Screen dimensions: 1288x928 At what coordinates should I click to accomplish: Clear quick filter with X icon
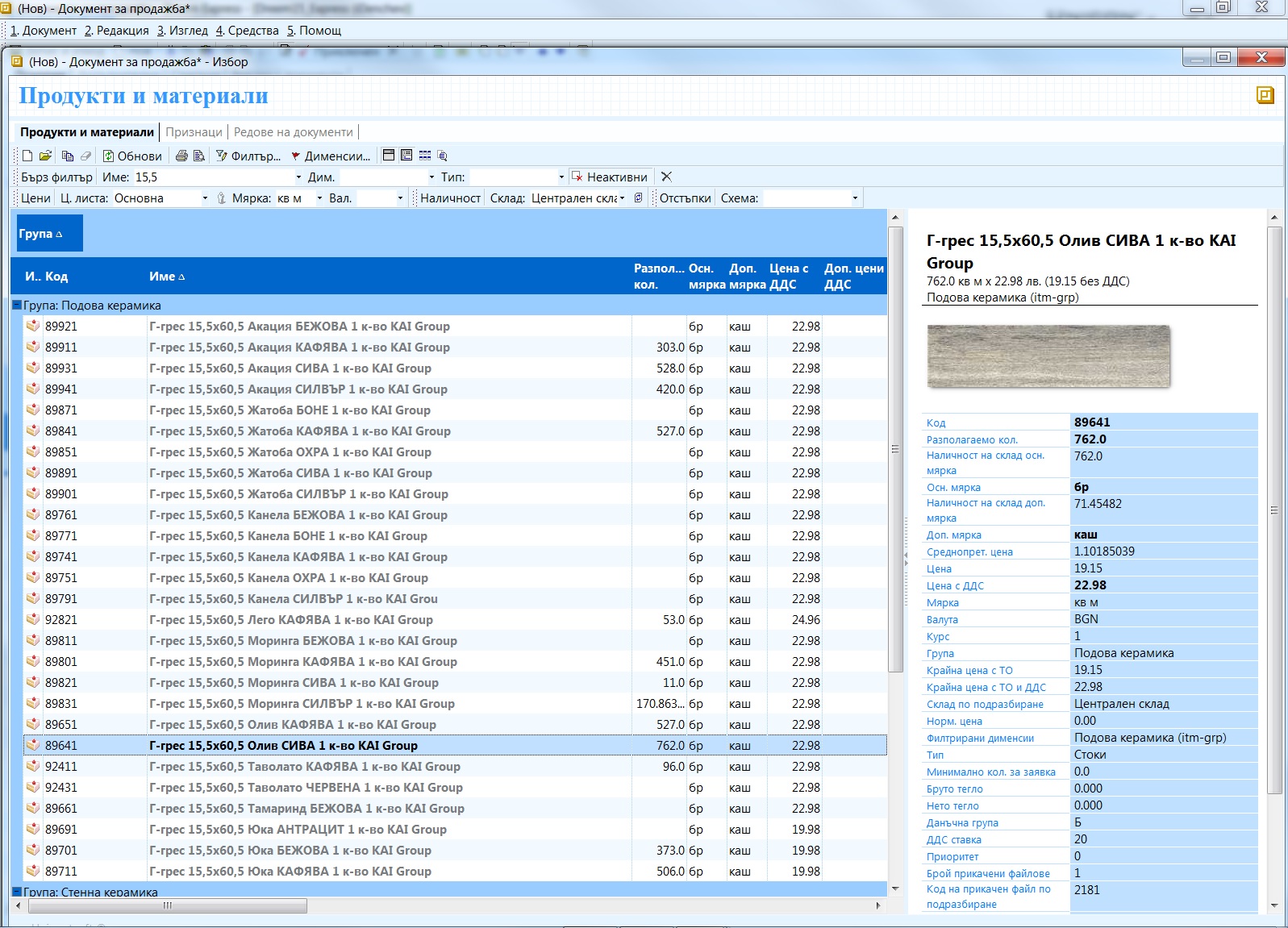(x=666, y=177)
